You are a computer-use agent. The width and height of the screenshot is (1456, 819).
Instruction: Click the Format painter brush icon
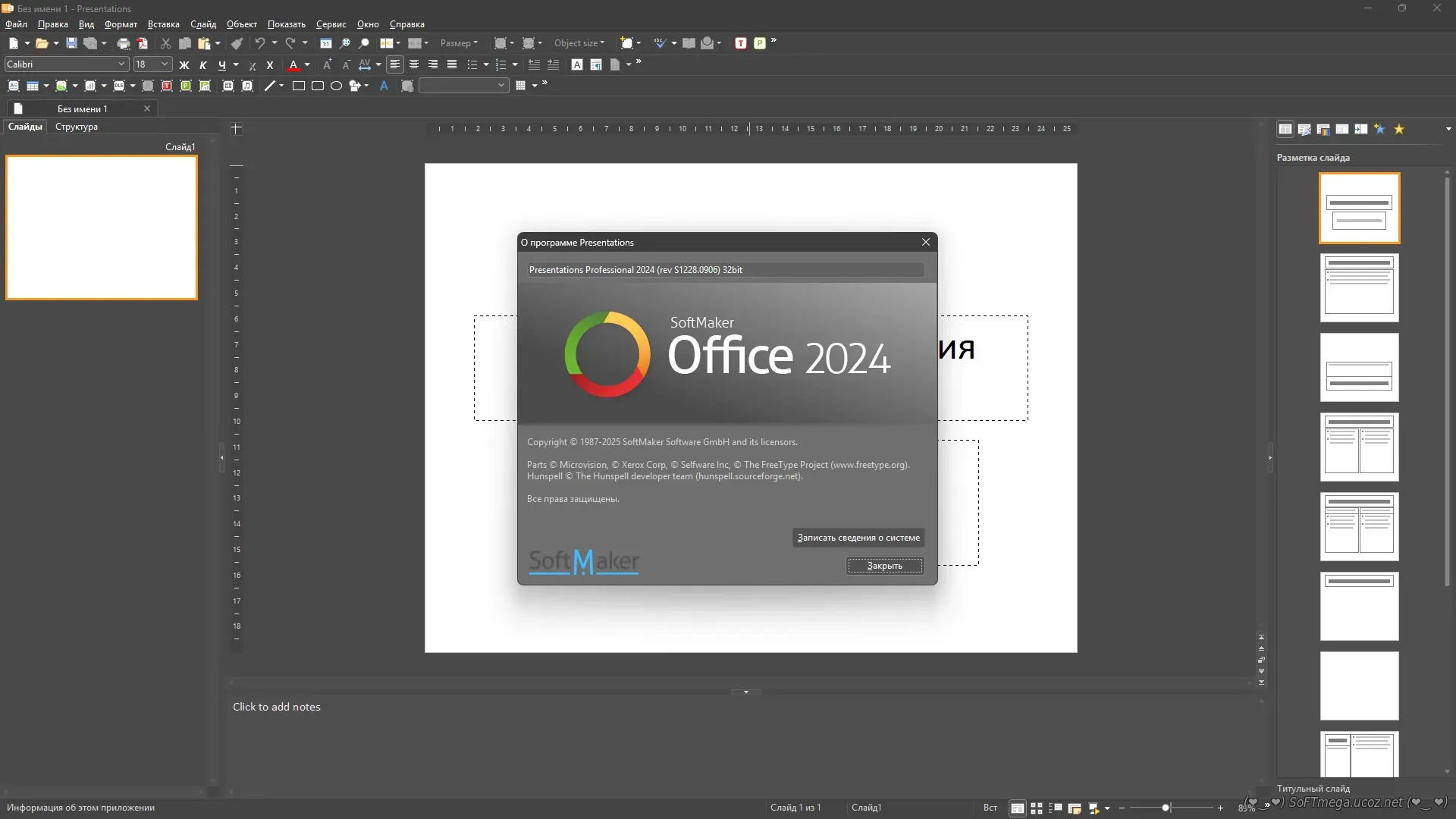point(237,43)
